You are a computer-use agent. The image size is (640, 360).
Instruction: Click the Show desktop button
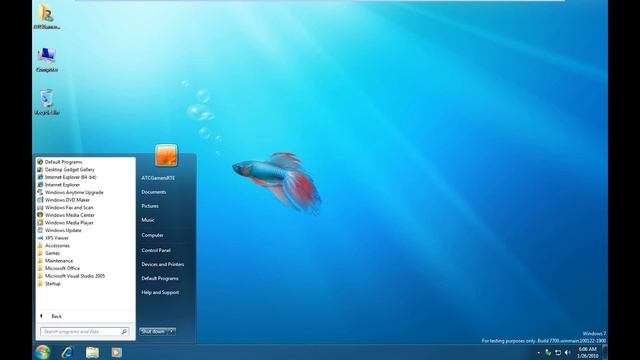[605, 352]
